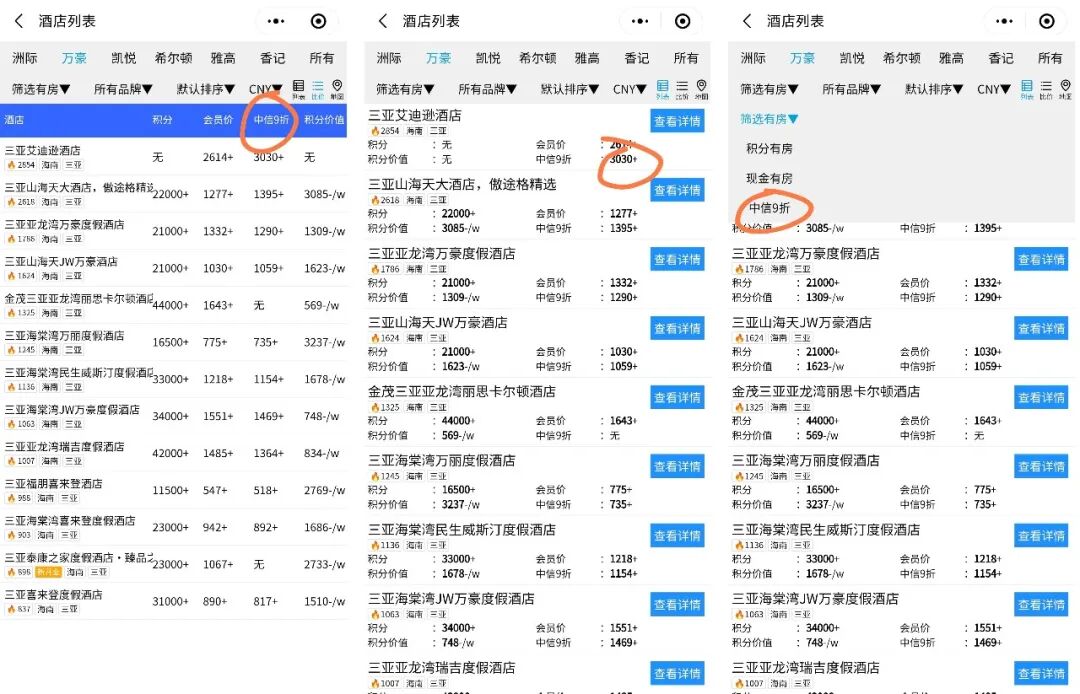
Task: Expand 所有品牌 dropdown in left panel
Action: [x=123, y=89]
